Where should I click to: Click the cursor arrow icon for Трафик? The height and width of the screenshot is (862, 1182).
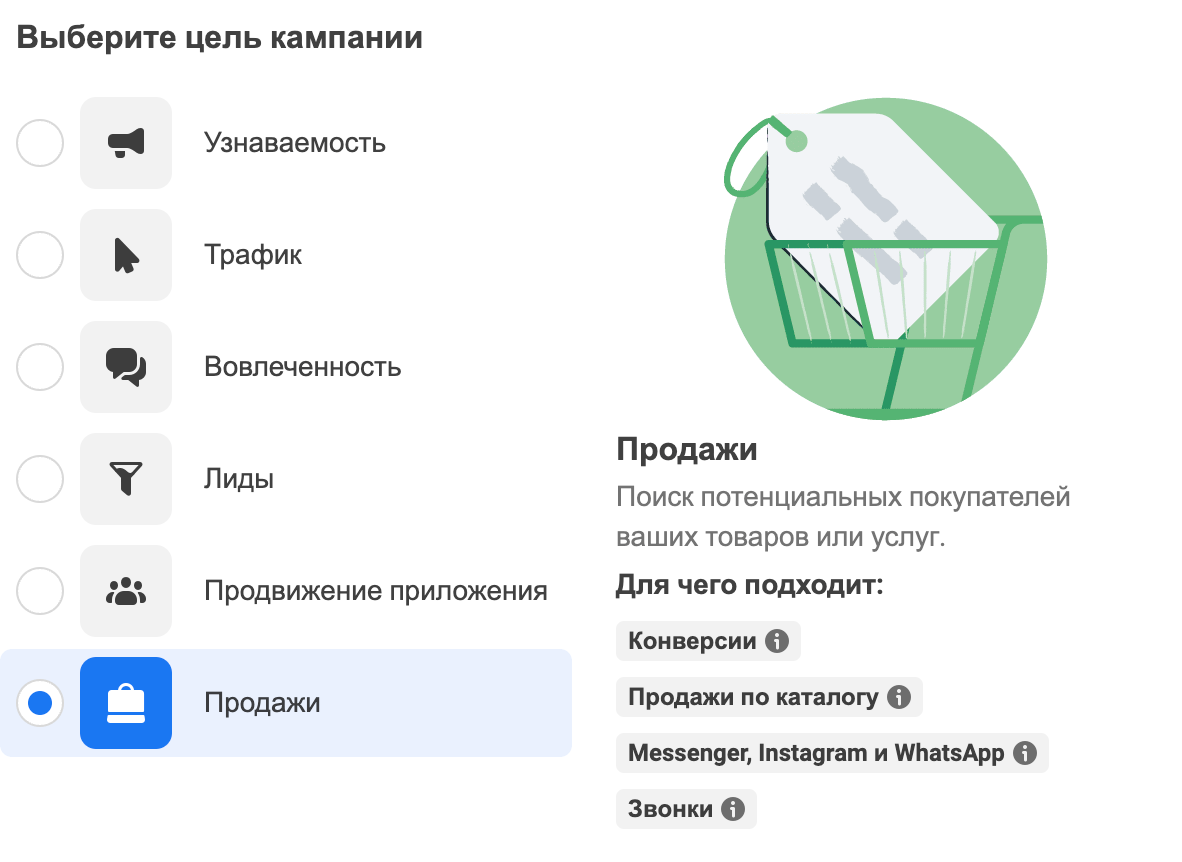pos(126,255)
